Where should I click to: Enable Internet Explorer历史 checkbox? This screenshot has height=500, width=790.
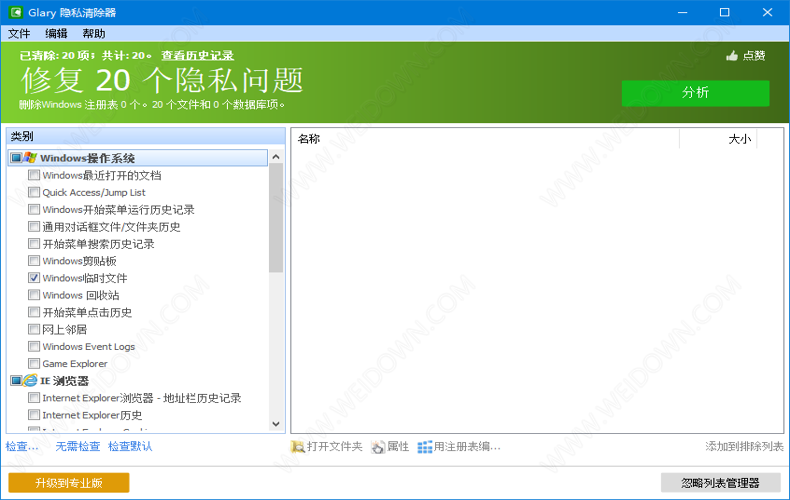point(34,415)
